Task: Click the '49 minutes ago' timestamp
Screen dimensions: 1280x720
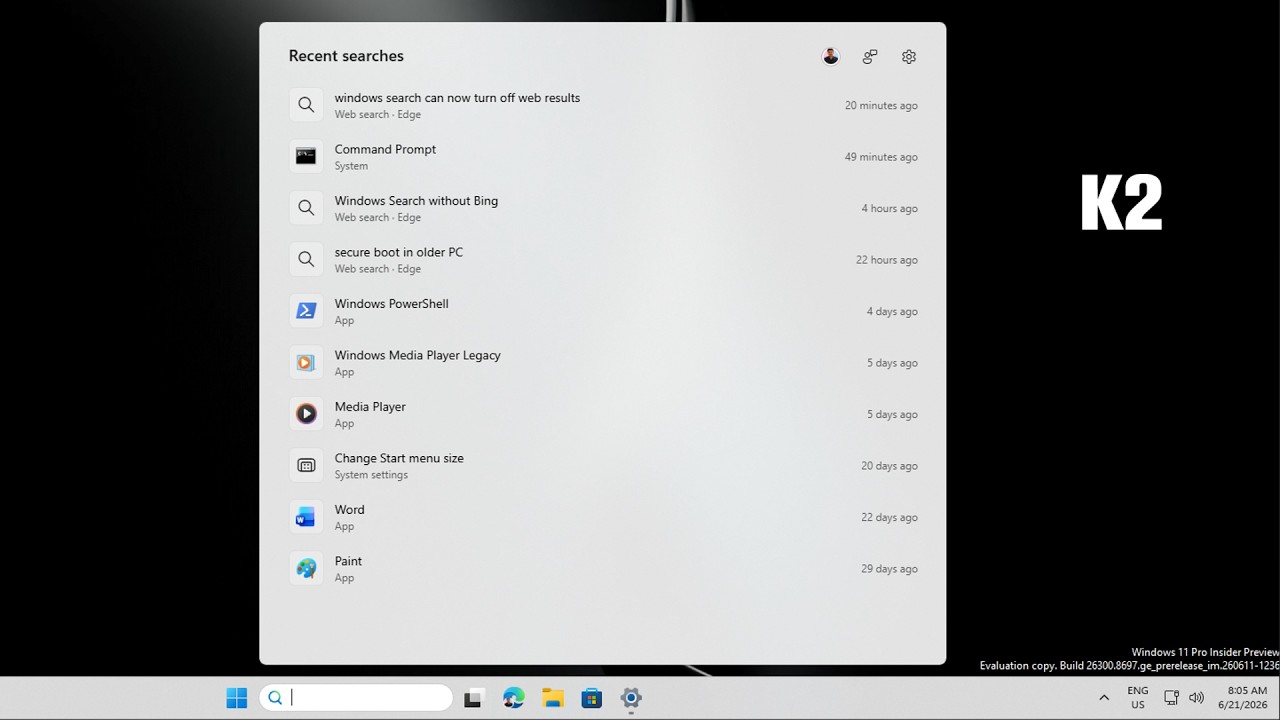Action: (881, 157)
